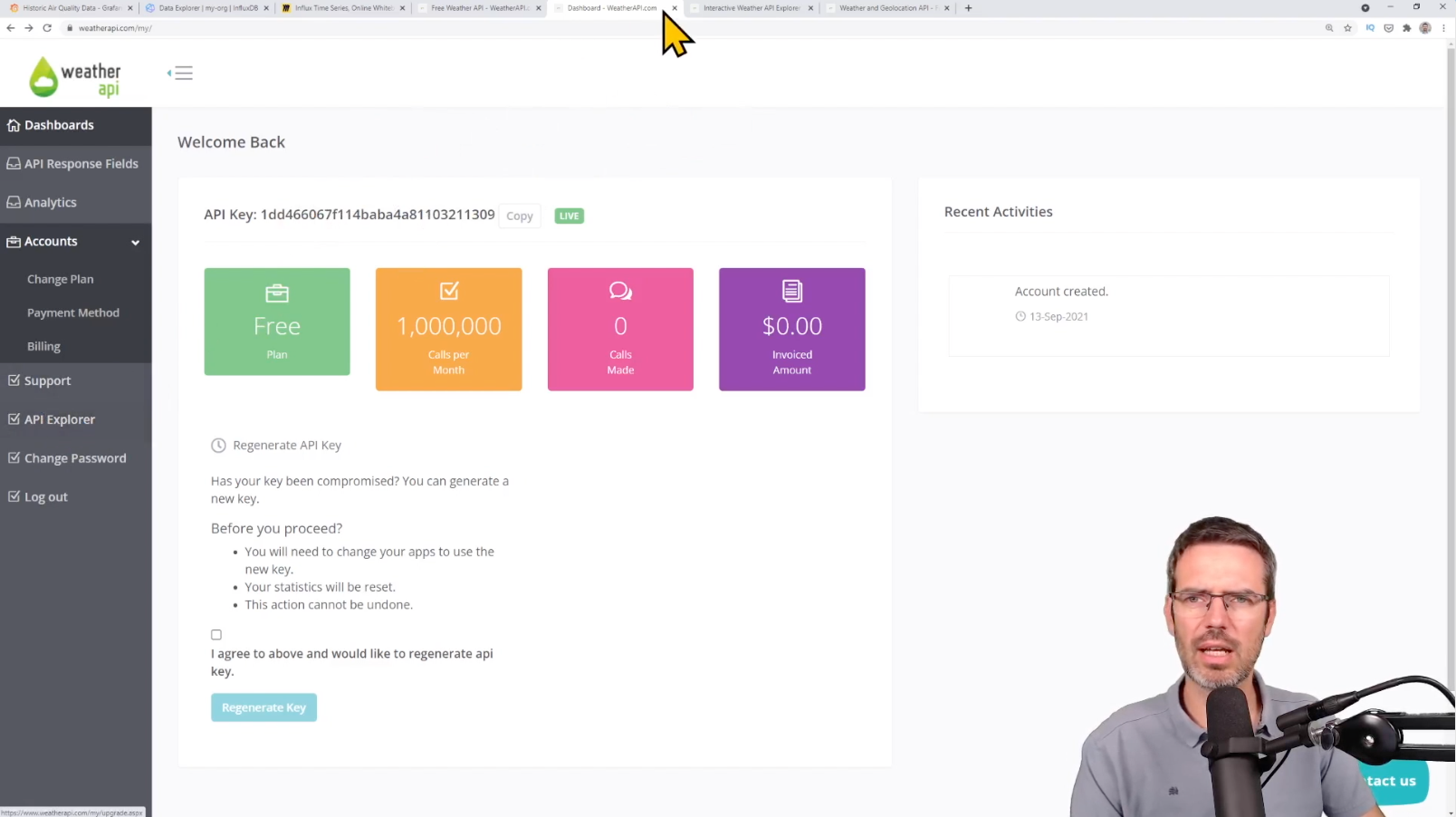Click the Recent Activities heading
The height and width of the screenshot is (817, 1456).
(x=999, y=212)
